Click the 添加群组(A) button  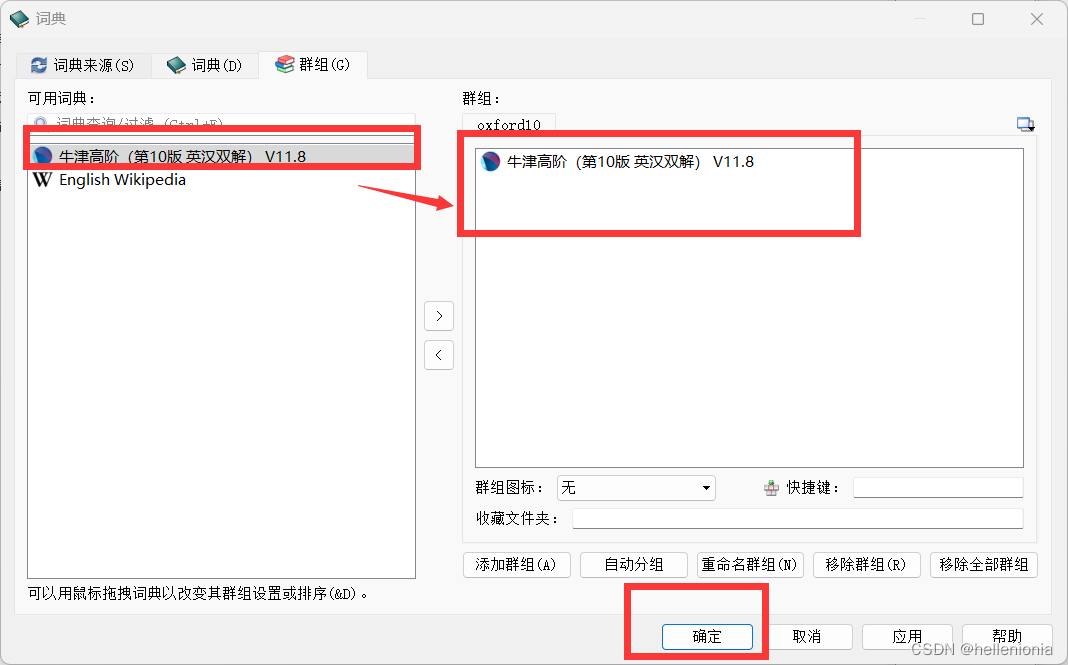516,565
